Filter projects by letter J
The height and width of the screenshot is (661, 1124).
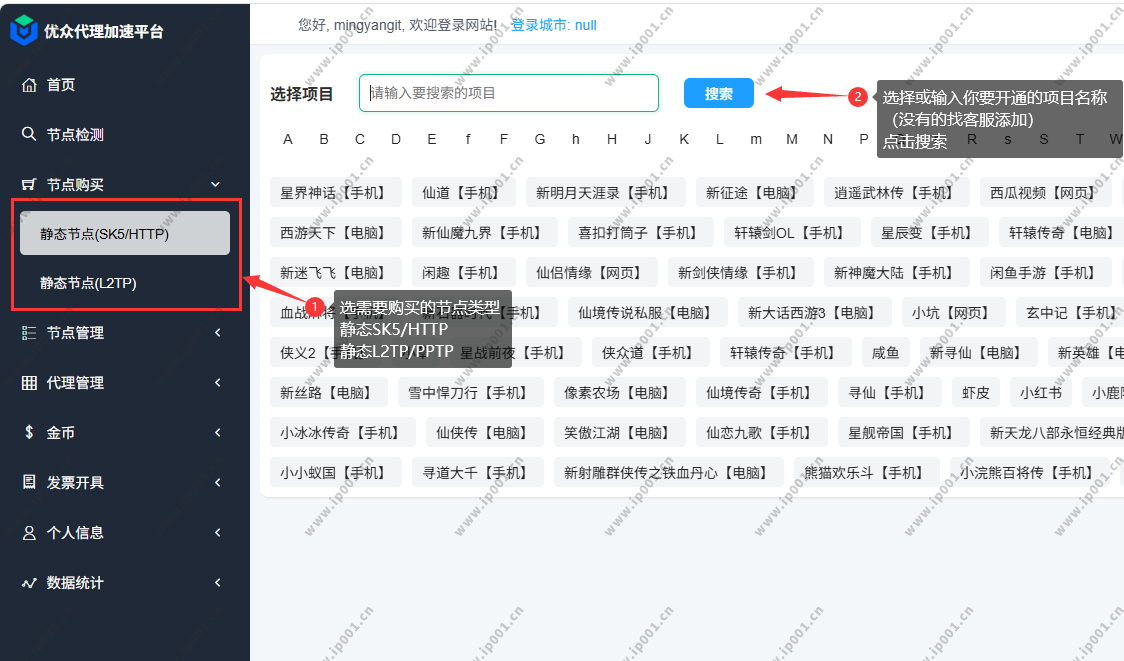coord(648,139)
